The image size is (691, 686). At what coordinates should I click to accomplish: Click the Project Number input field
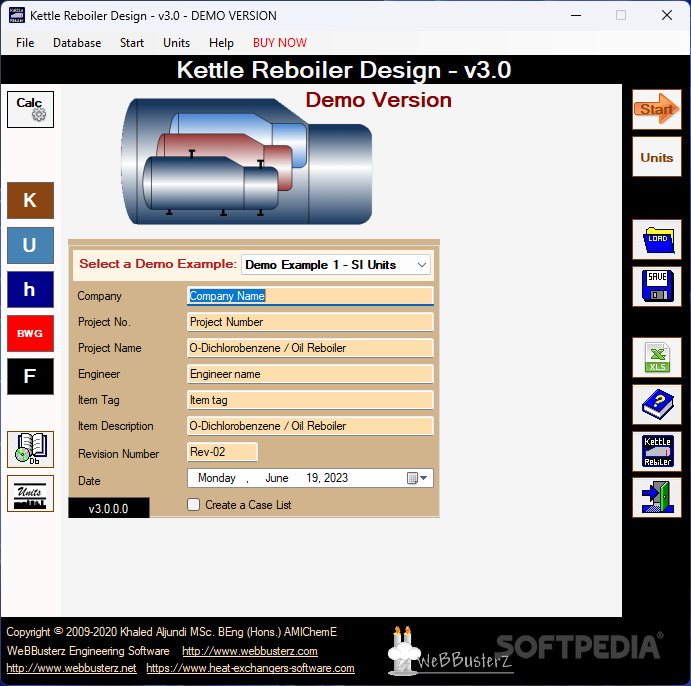point(310,322)
